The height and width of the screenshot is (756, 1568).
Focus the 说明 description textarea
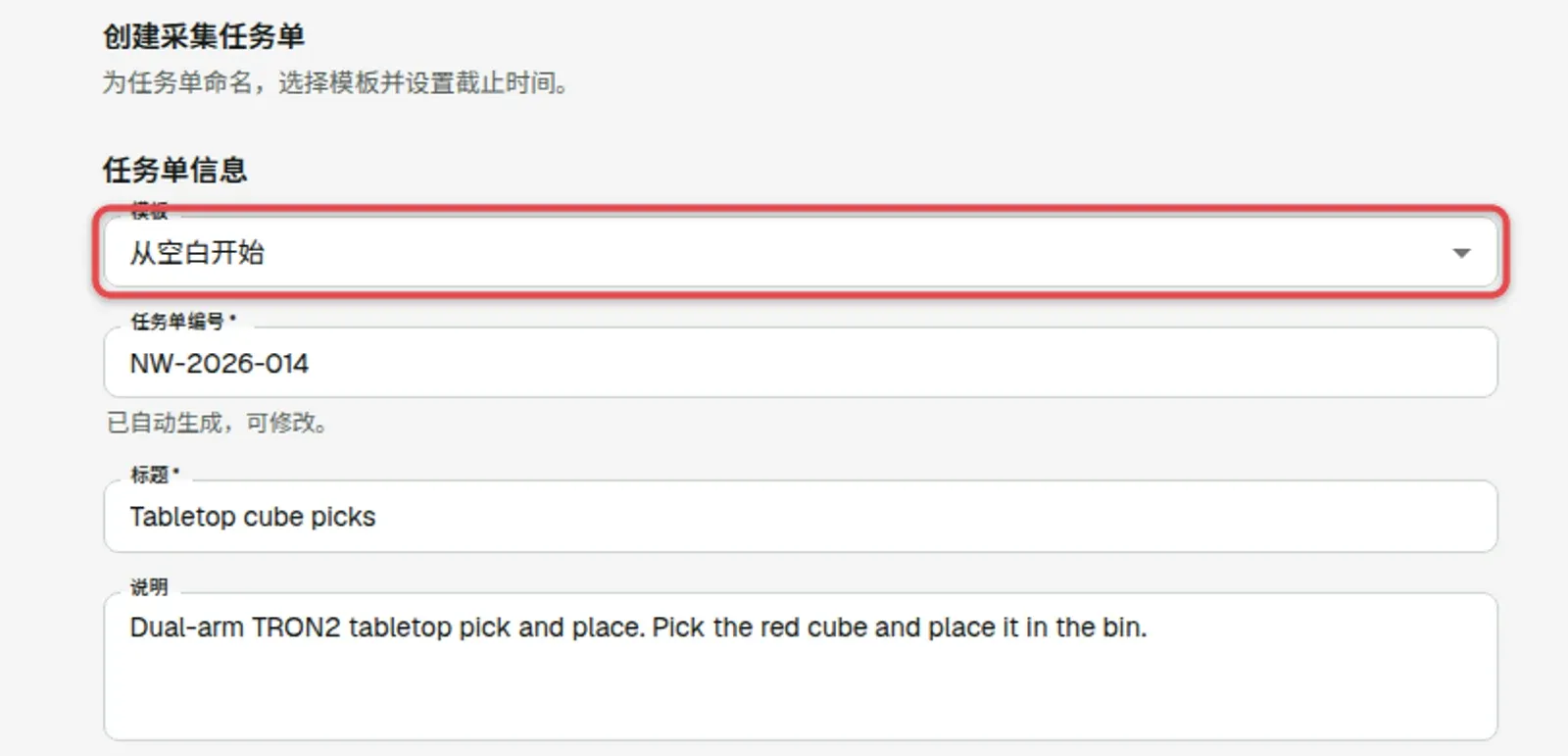click(x=801, y=667)
